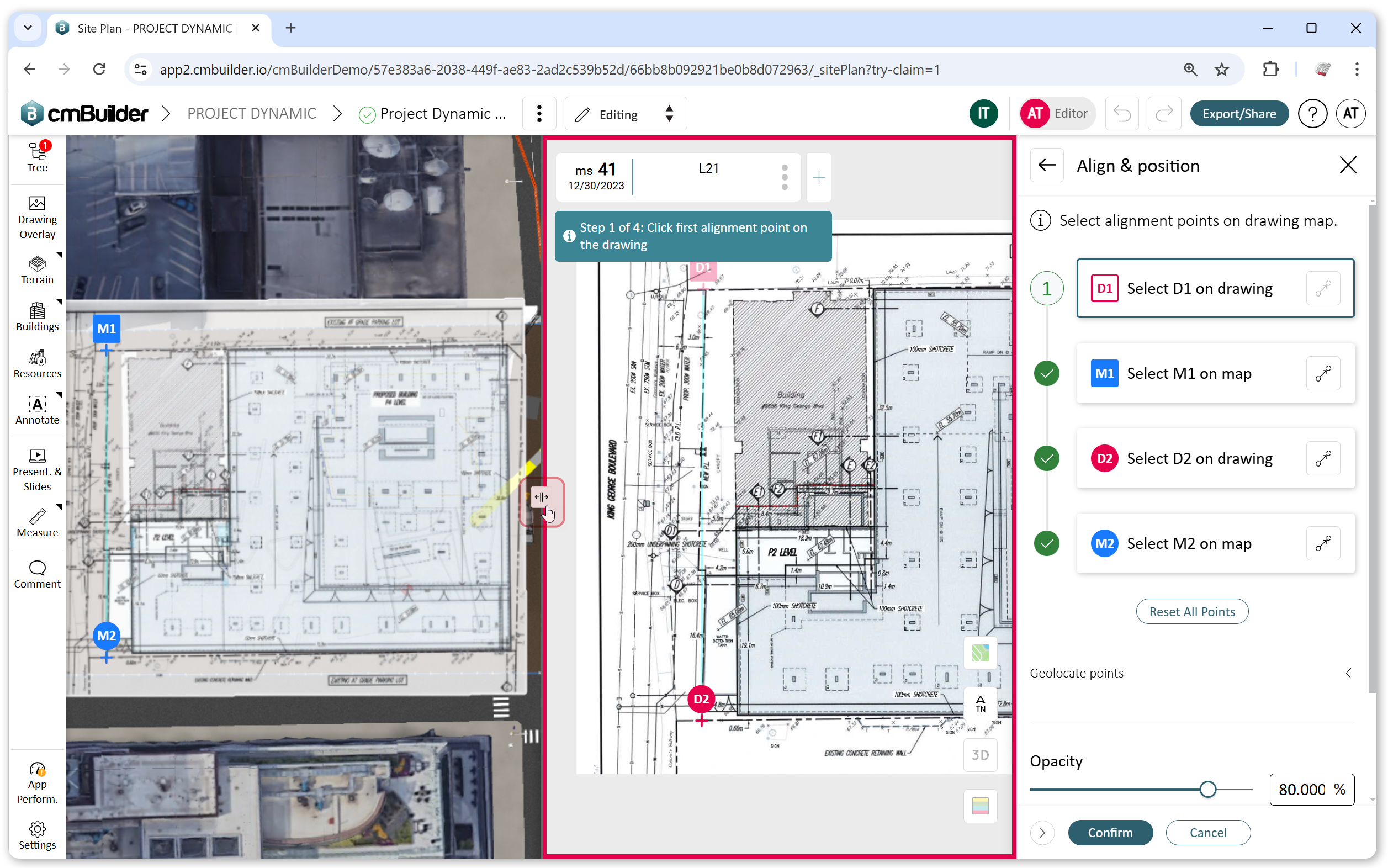Click PROJECT DYNAMIC breadcrumb

click(251, 114)
